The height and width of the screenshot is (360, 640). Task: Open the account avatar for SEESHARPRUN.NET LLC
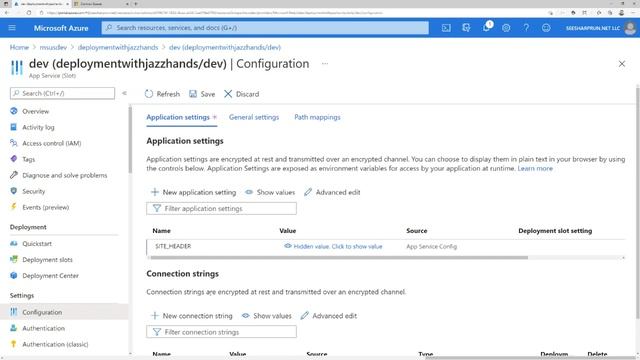coord(630,28)
